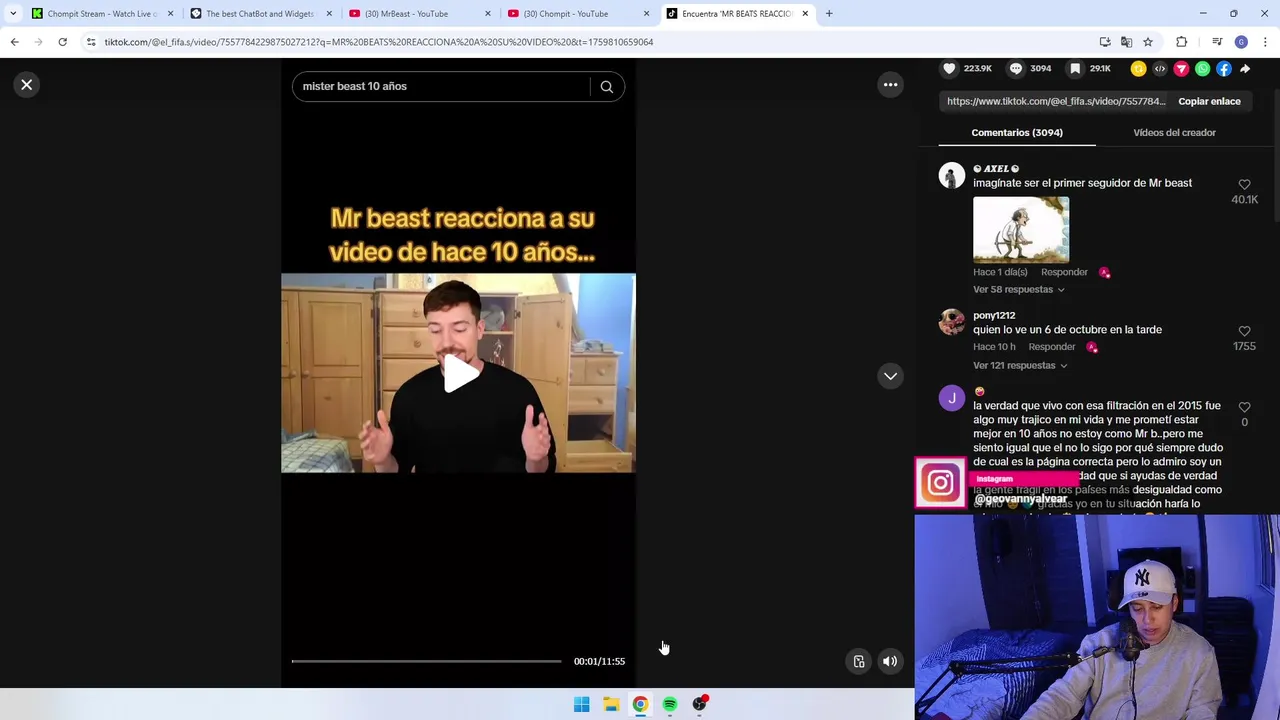
Task: Open Chrome extensions puzzle icon
Action: pyautogui.click(x=1182, y=42)
